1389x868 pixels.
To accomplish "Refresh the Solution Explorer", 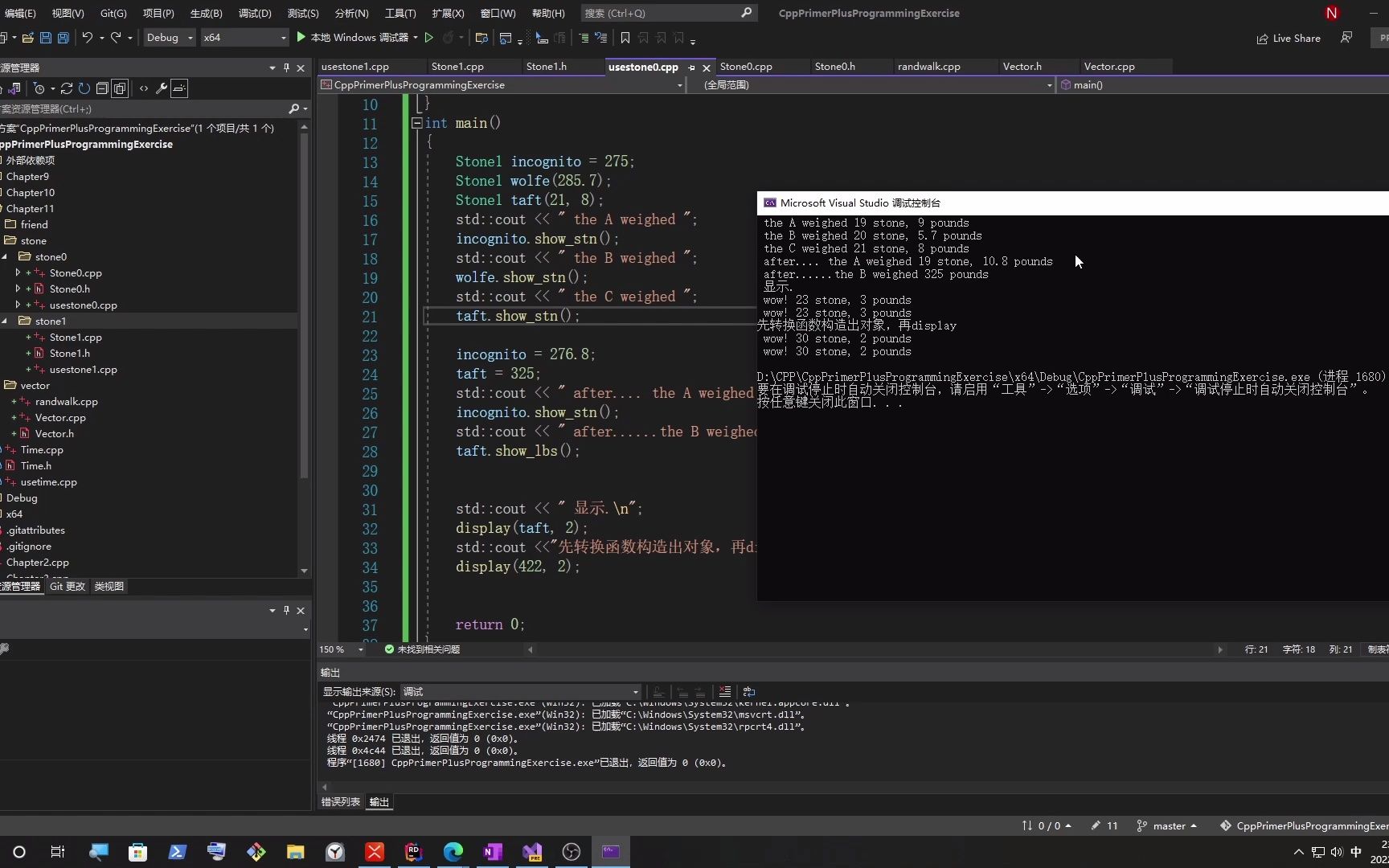I will click(x=84, y=88).
